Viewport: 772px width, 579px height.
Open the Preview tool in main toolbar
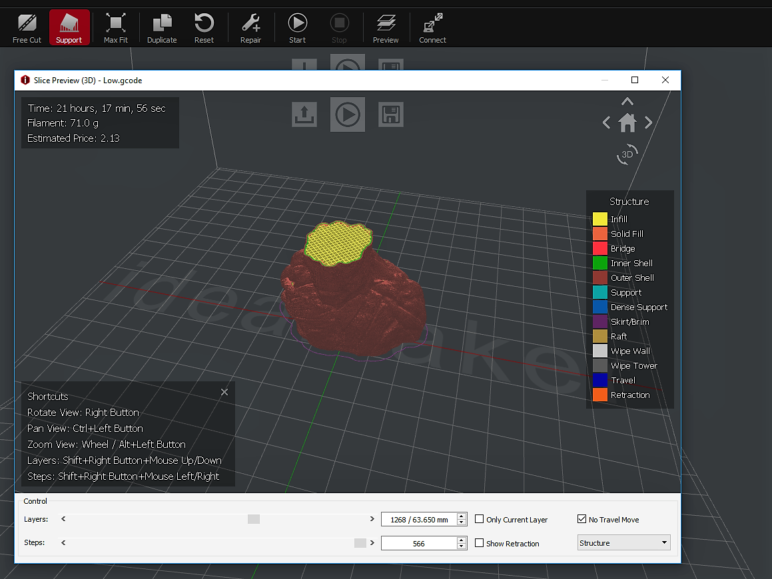pyautogui.click(x=386, y=29)
